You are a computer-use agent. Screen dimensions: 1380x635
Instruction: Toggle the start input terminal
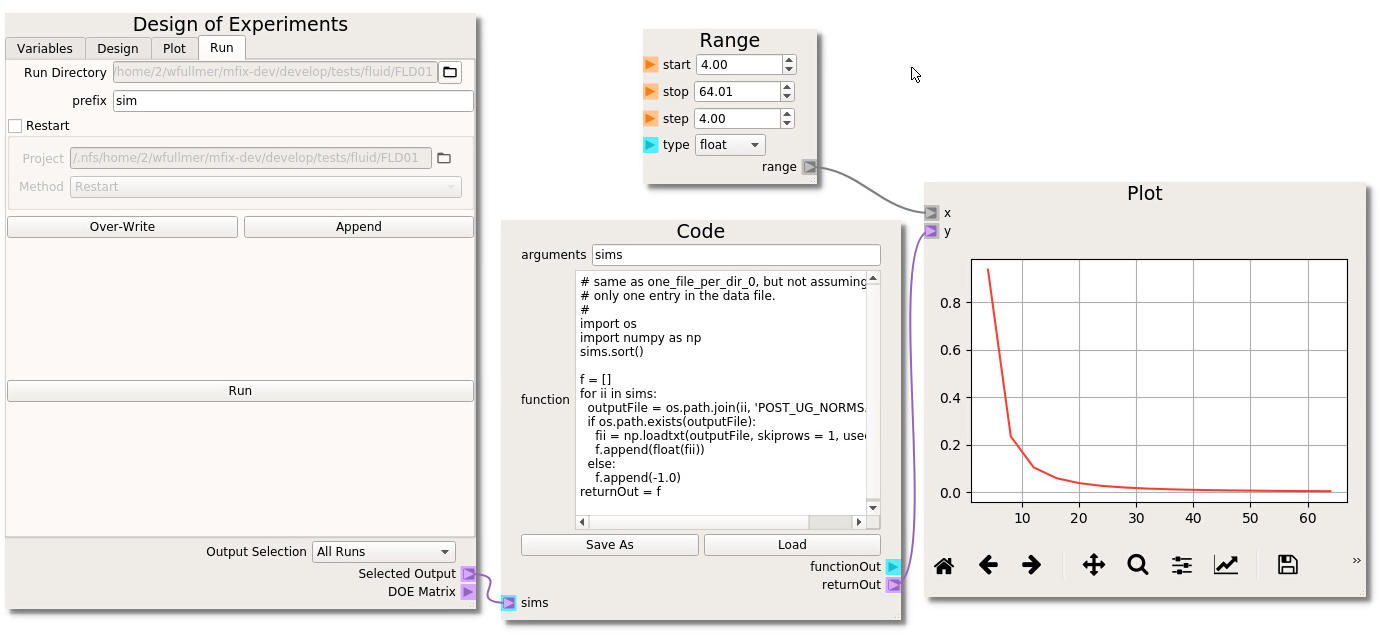click(x=651, y=65)
